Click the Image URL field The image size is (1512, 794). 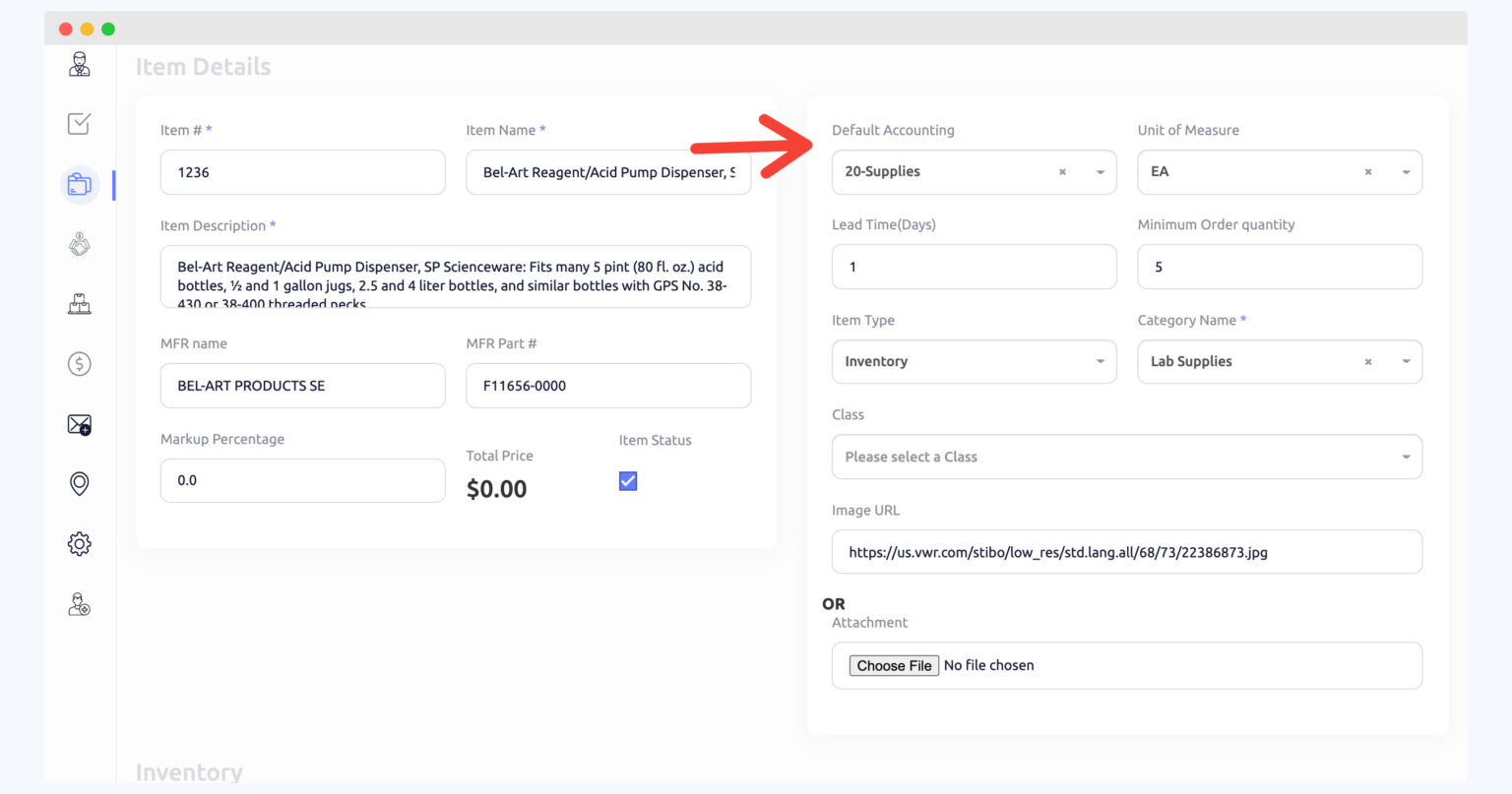pyautogui.click(x=1126, y=552)
